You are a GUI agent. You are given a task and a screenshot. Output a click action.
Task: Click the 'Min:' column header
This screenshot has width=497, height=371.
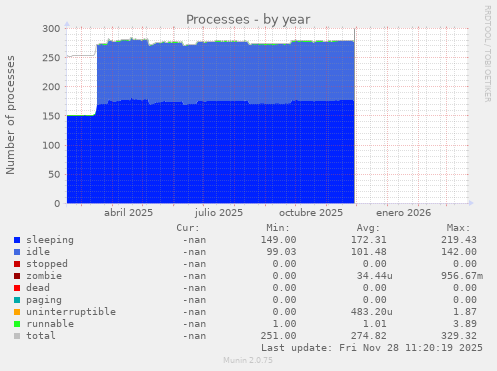tap(278, 228)
